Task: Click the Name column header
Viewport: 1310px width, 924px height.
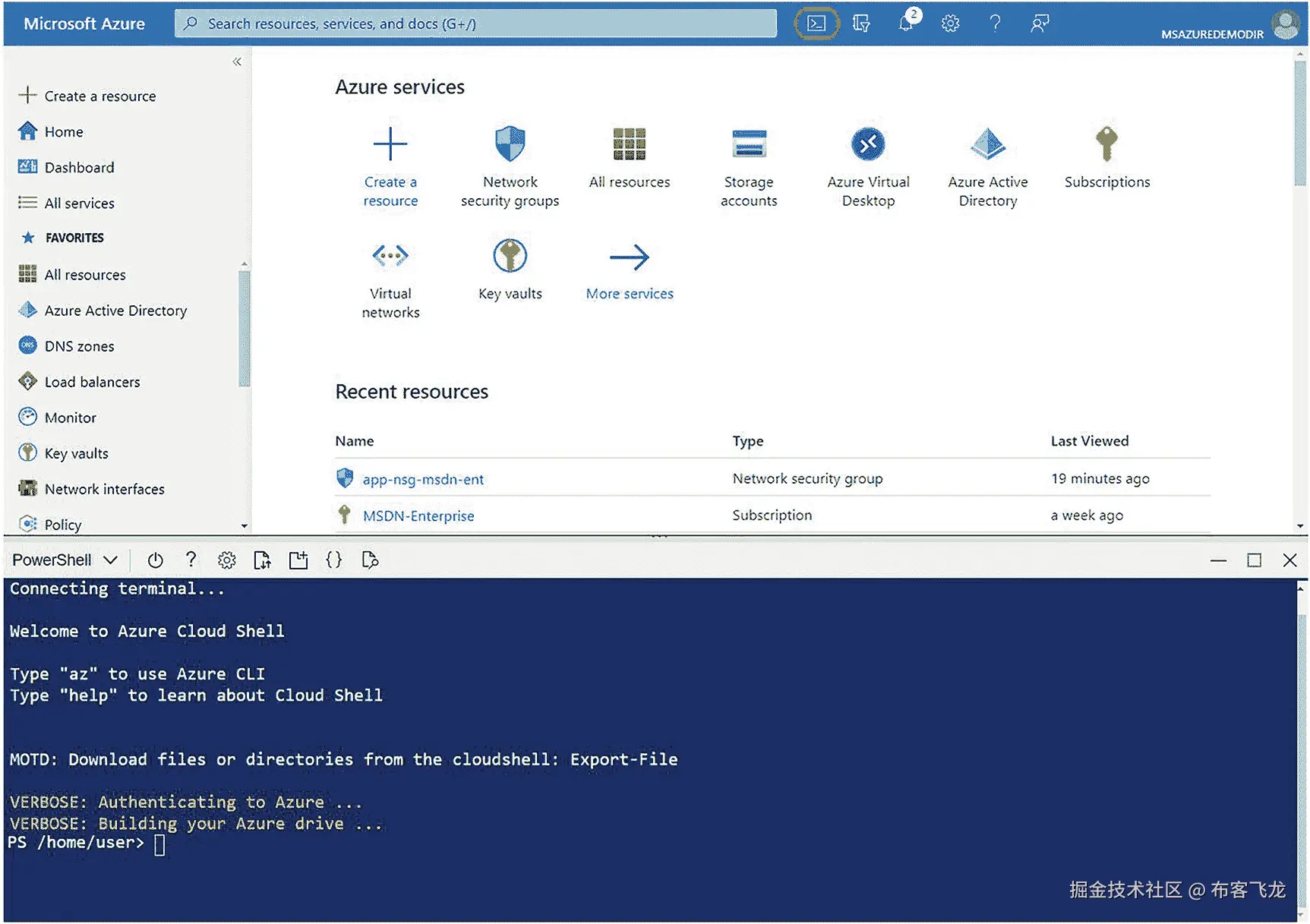Action: [x=355, y=440]
